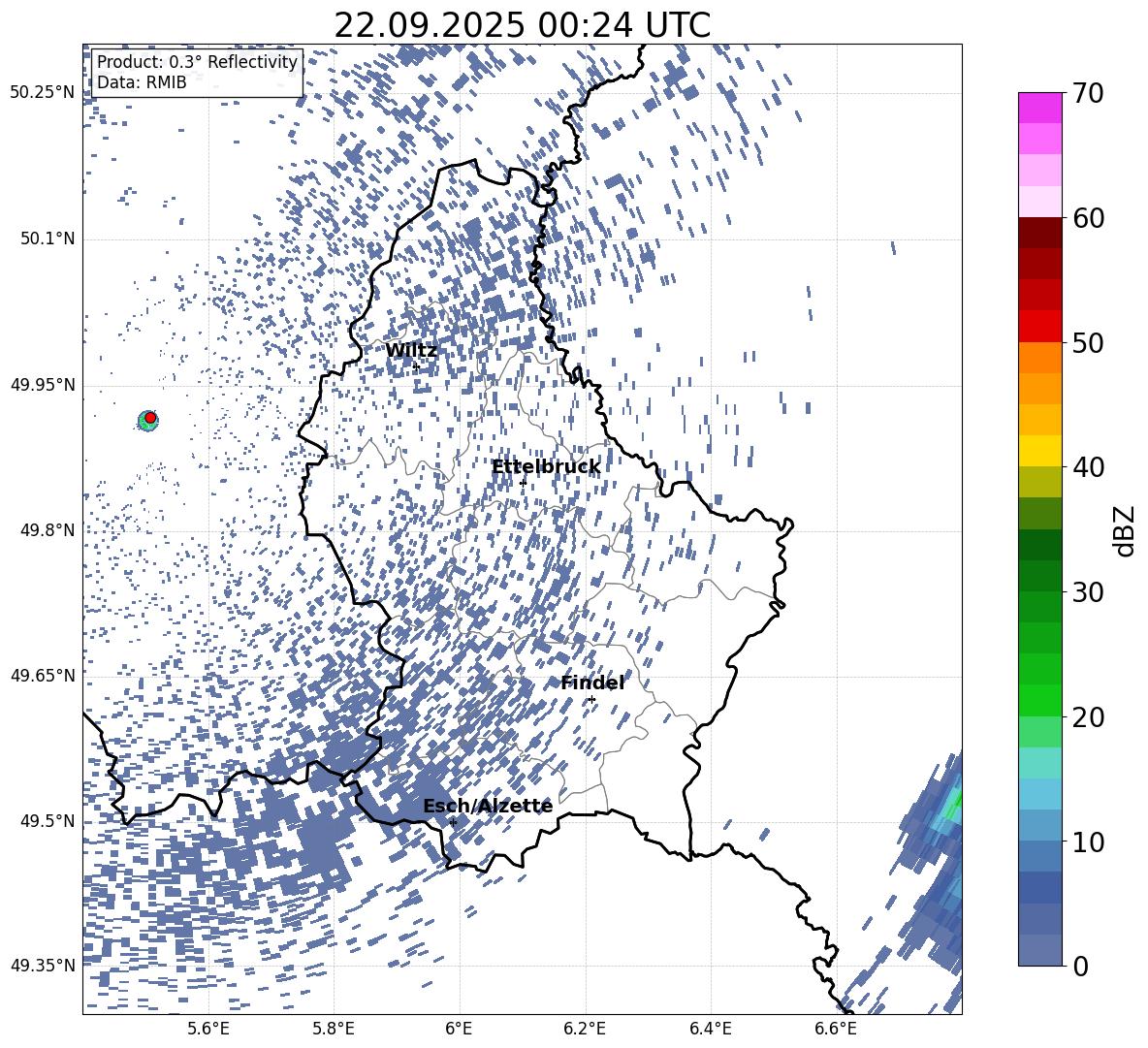Image resolution: width=1148 pixels, height=1048 pixels.
Task: Click the dark green swatch above 30 dBZ
Action: [1039, 576]
